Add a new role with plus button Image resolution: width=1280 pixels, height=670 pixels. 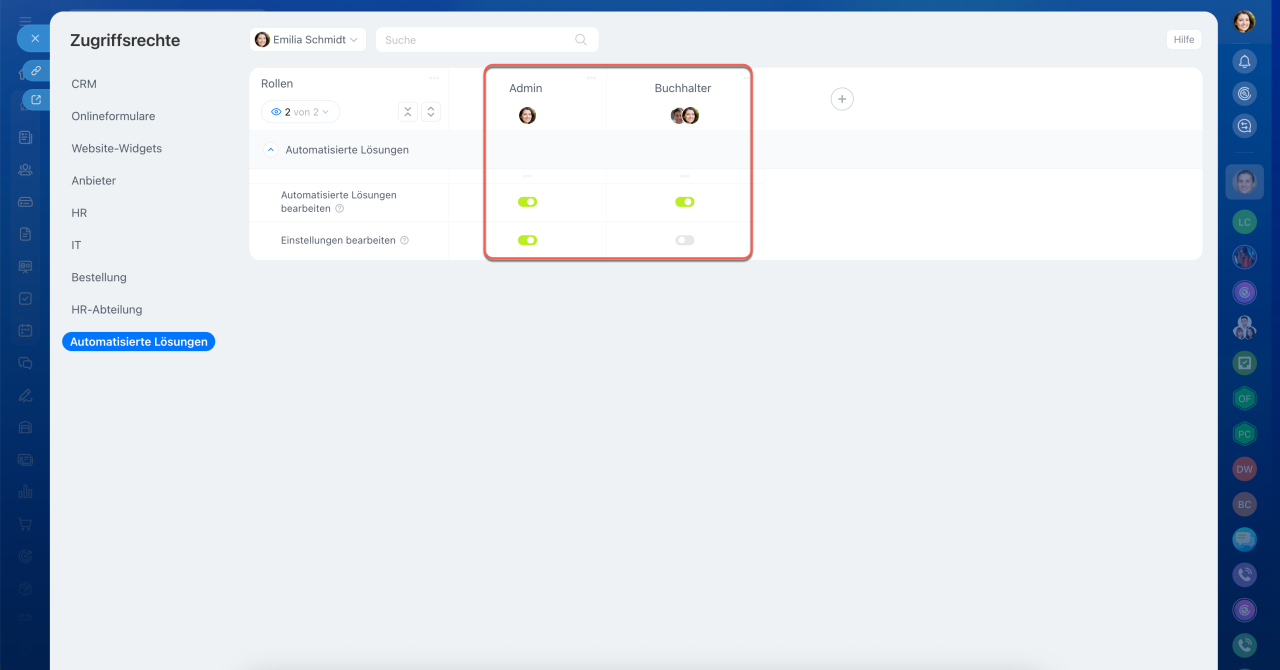(x=842, y=99)
